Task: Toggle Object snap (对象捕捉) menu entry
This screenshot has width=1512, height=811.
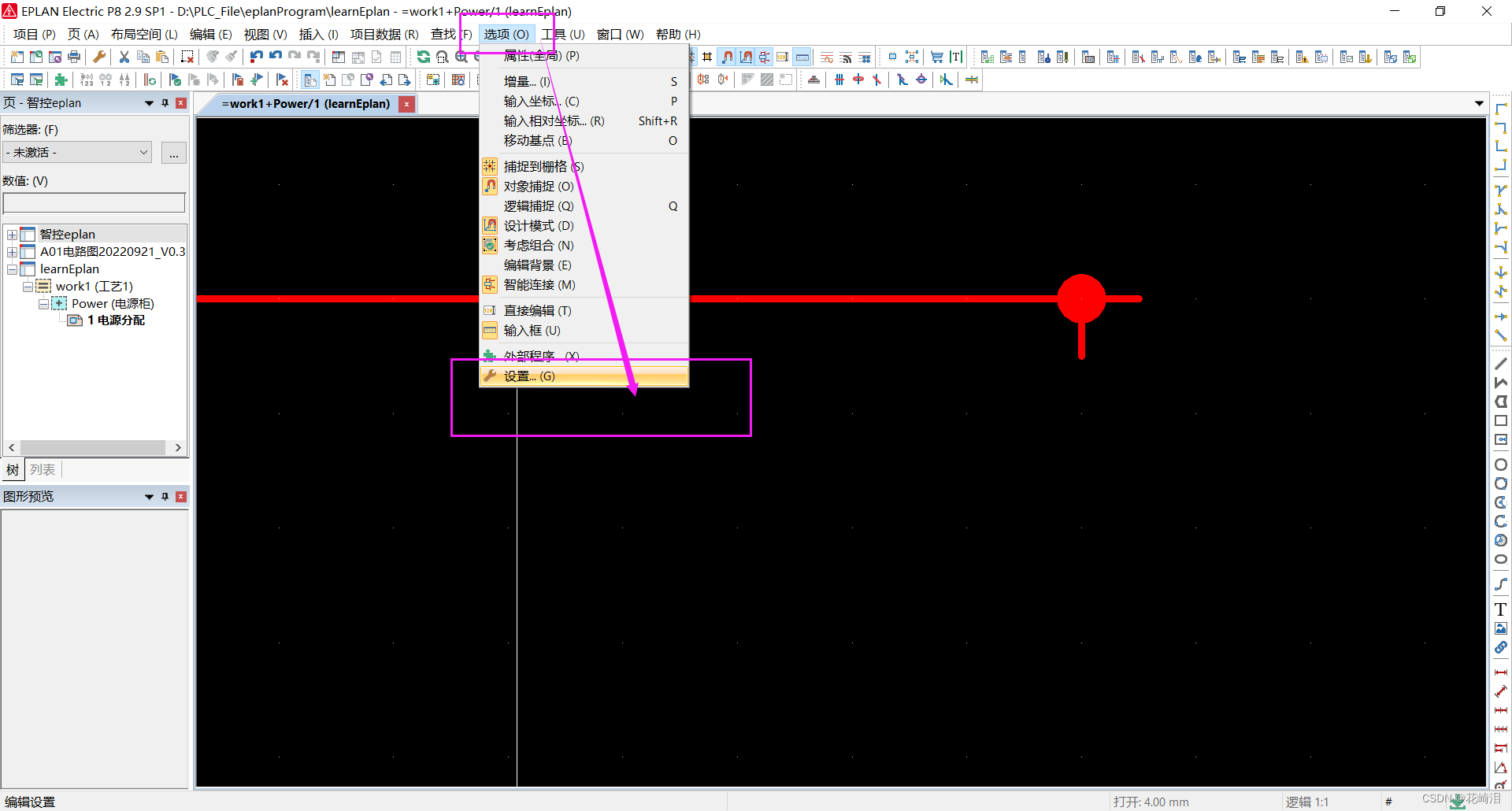Action: point(584,186)
